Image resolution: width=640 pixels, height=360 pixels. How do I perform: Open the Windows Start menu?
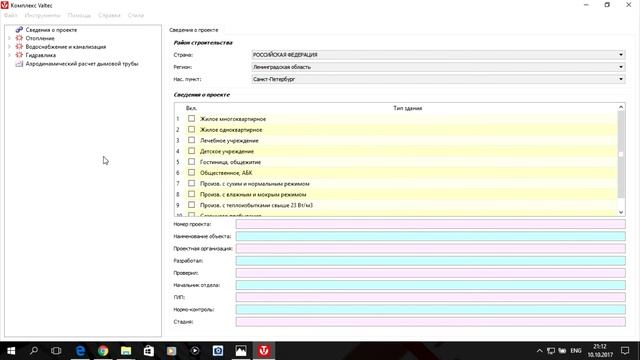tap(11, 351)
